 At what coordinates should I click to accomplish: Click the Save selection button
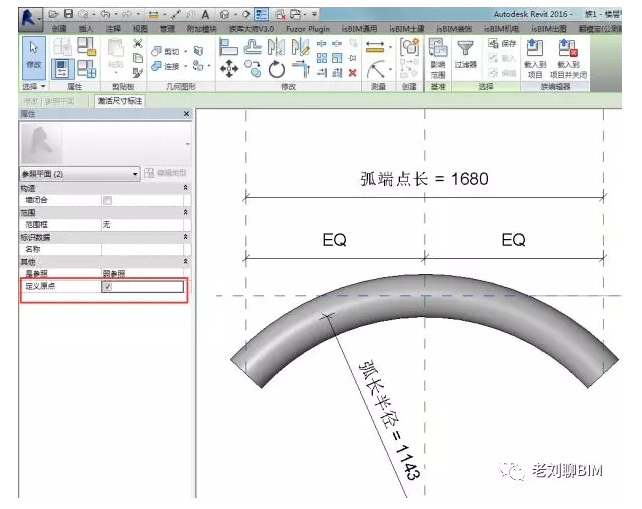502,43
